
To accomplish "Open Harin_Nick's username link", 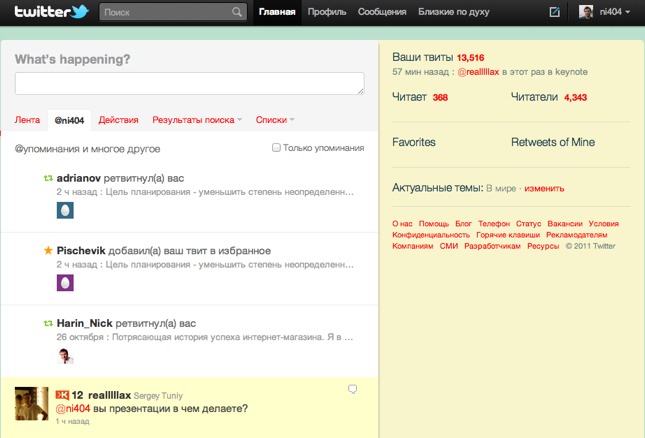I will tap(84, 323).
